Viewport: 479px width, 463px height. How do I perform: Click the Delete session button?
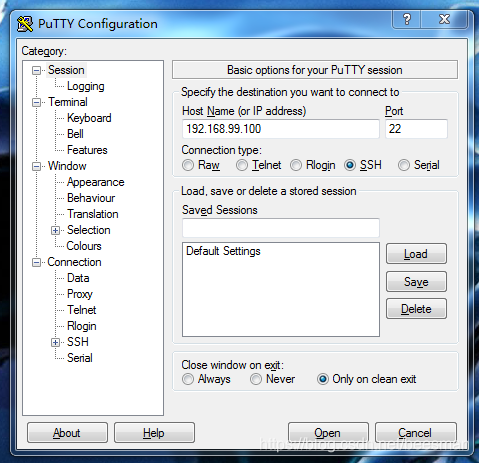click(416, 309)
